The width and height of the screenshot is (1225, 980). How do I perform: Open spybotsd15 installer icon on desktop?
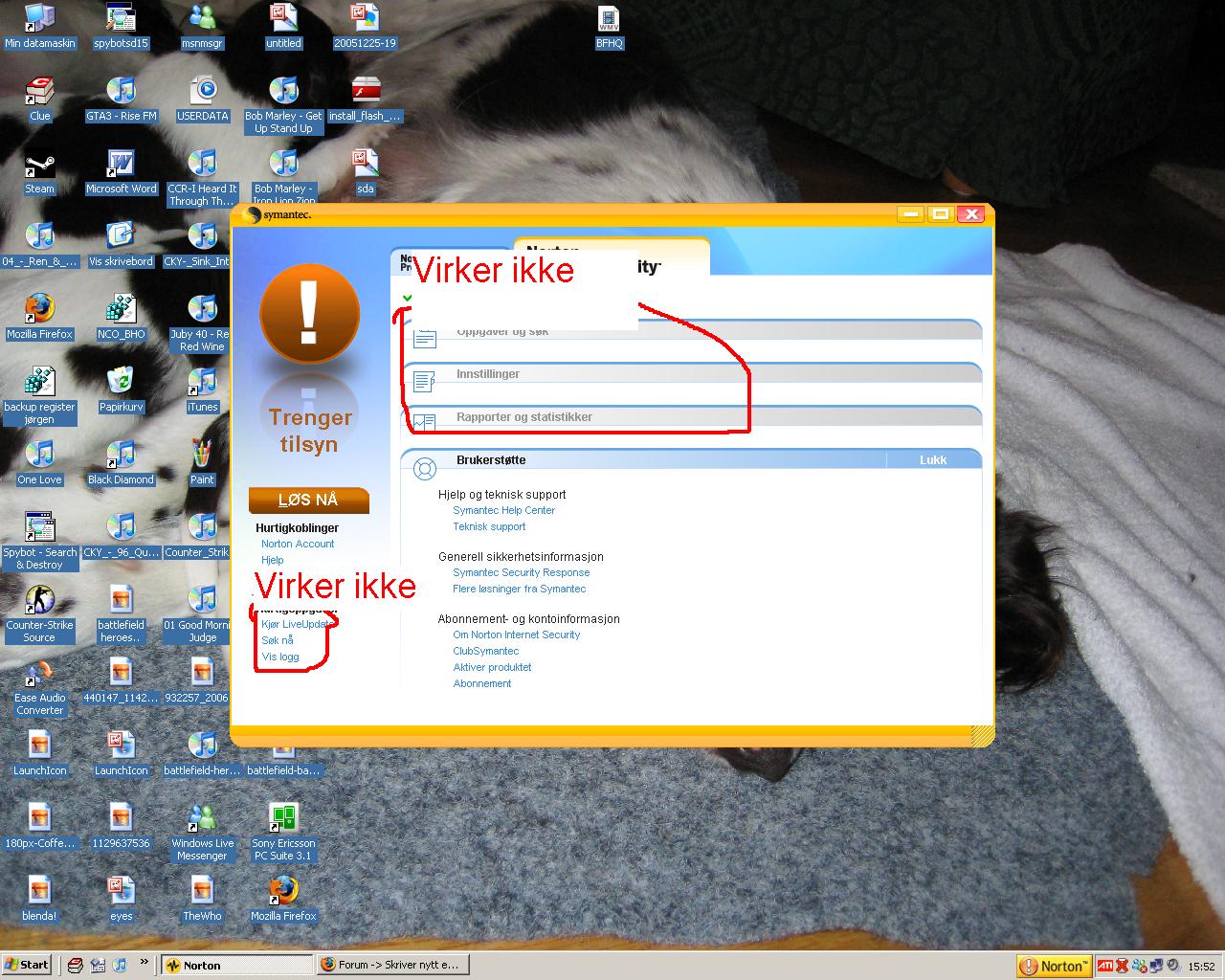tap(121, 28)
